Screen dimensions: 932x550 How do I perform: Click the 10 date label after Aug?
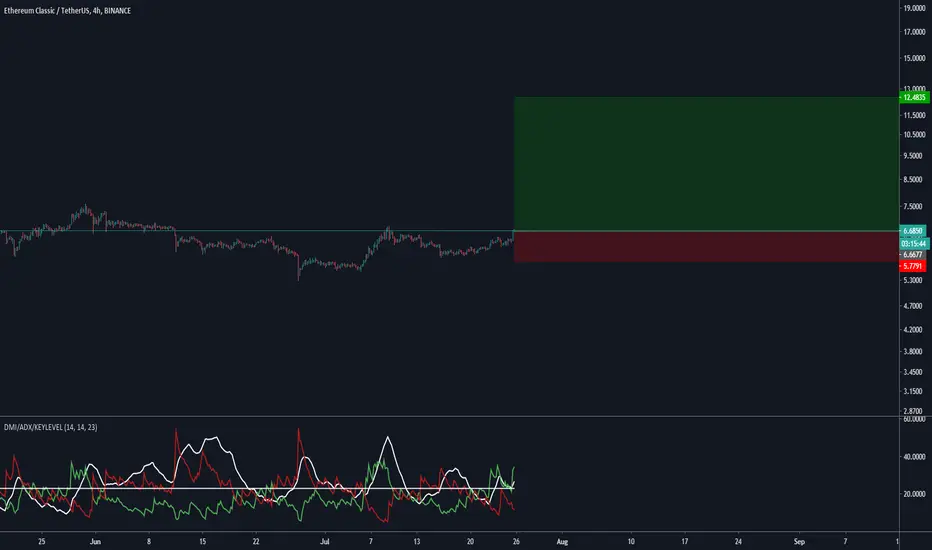coord(631,542)
